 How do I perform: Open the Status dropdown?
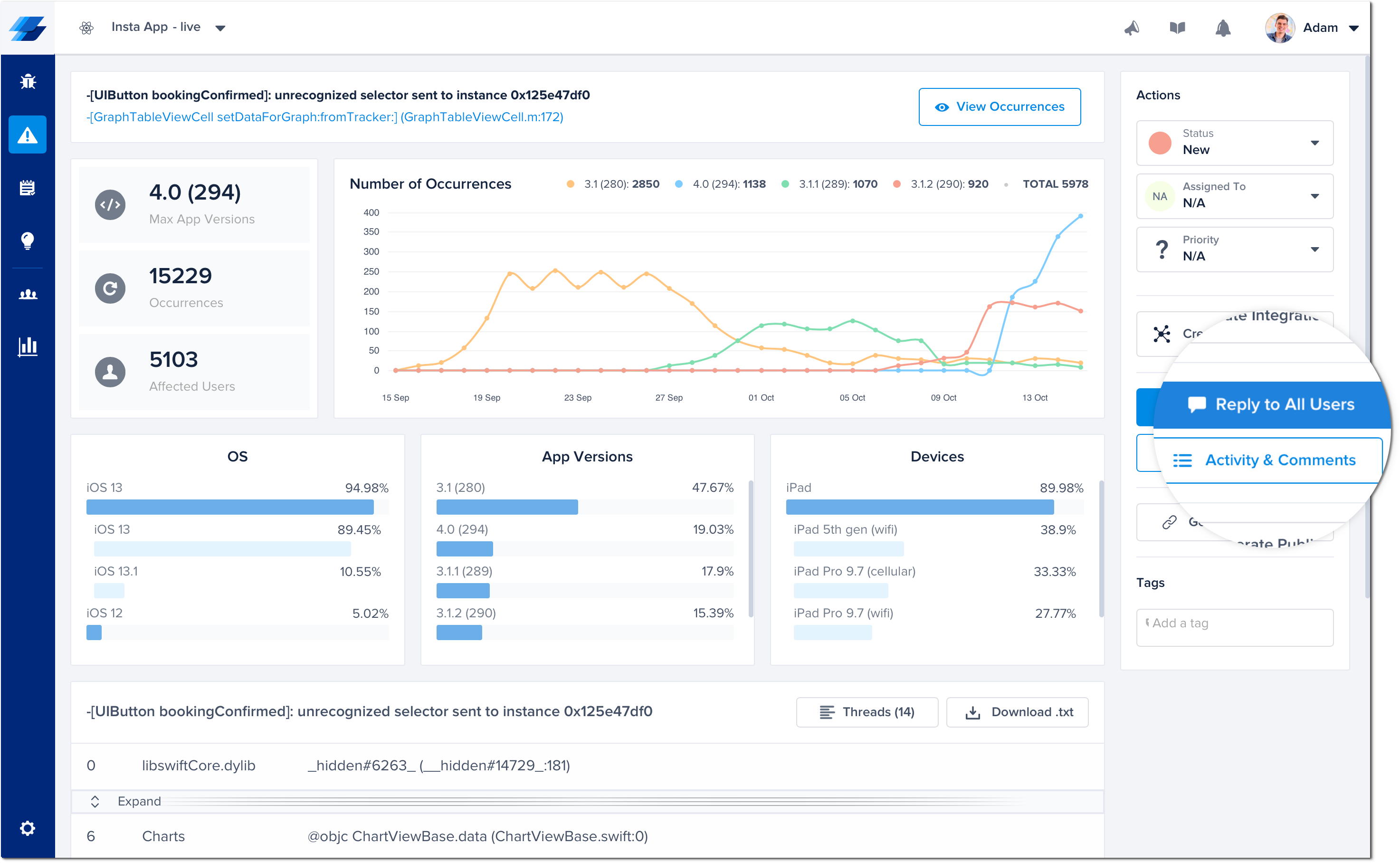[1235, 143]
